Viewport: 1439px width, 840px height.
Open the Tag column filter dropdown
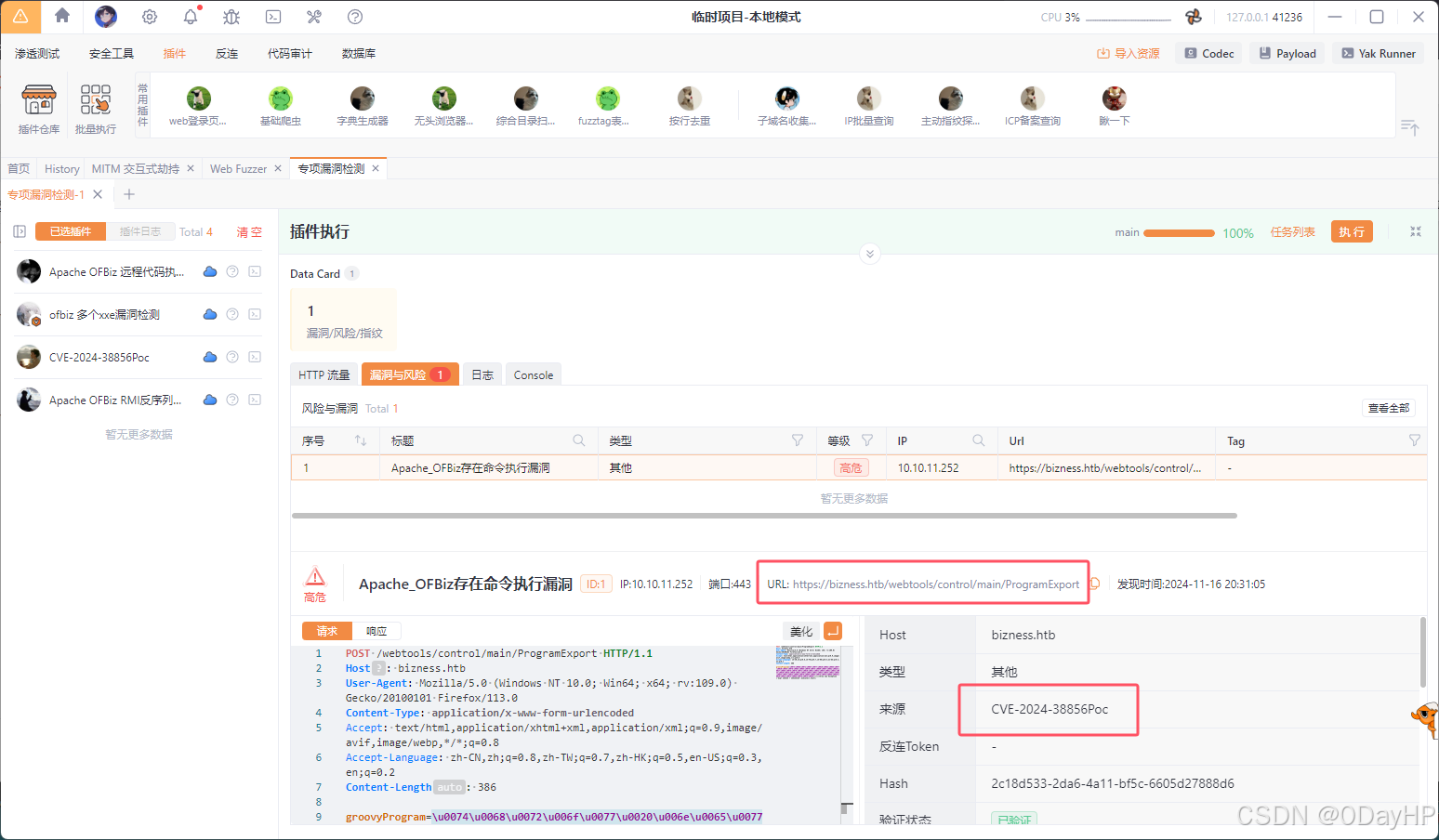click(1414, 440)
